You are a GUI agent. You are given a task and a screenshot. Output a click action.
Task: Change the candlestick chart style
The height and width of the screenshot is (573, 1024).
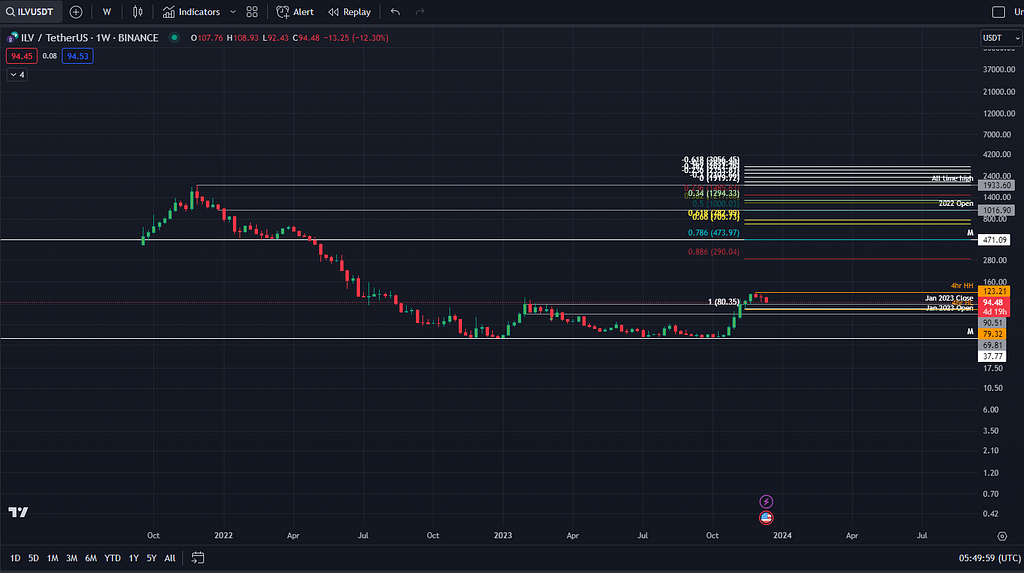137,12
